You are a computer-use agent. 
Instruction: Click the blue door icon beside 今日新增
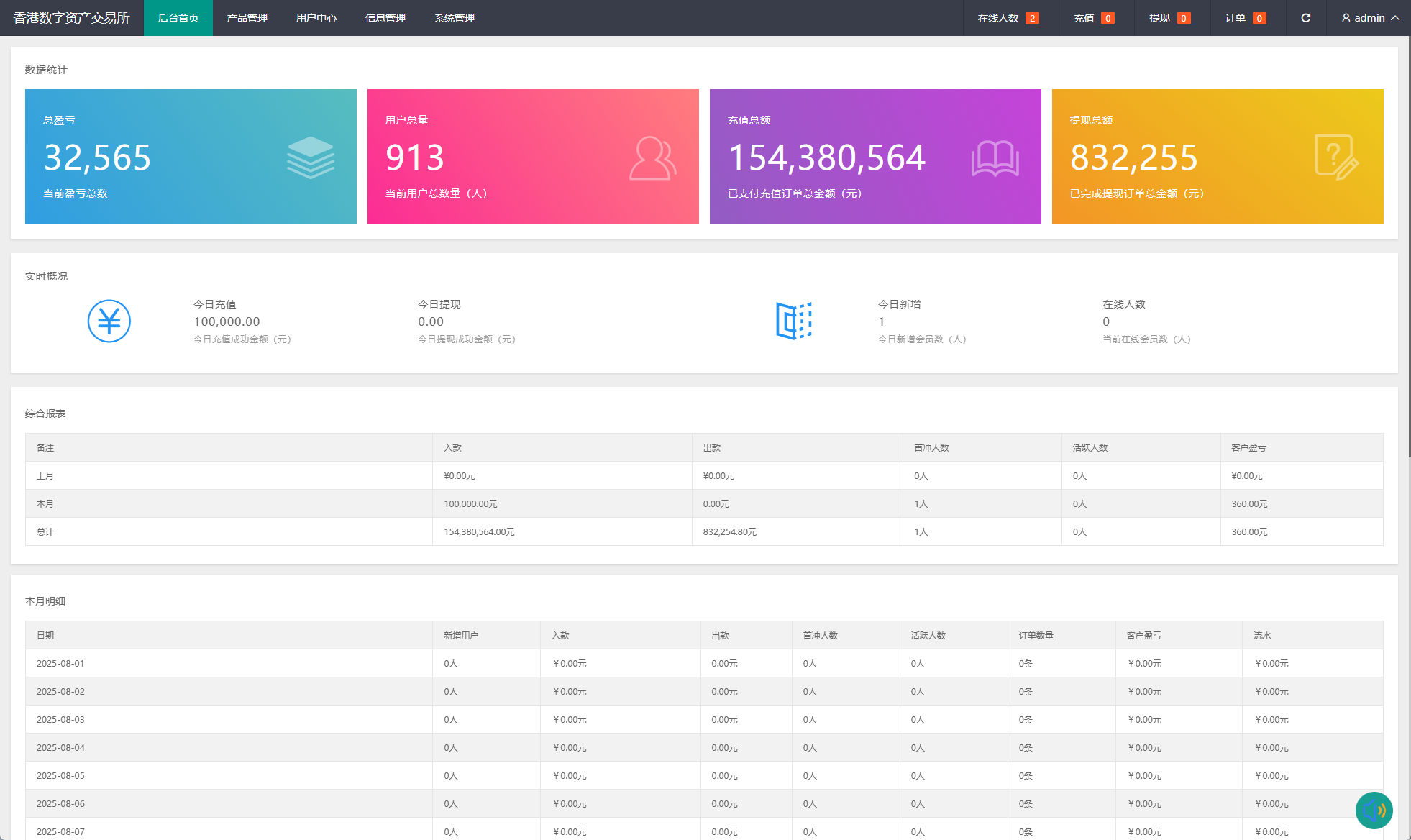pyautogui.click(x=793, y=321)
